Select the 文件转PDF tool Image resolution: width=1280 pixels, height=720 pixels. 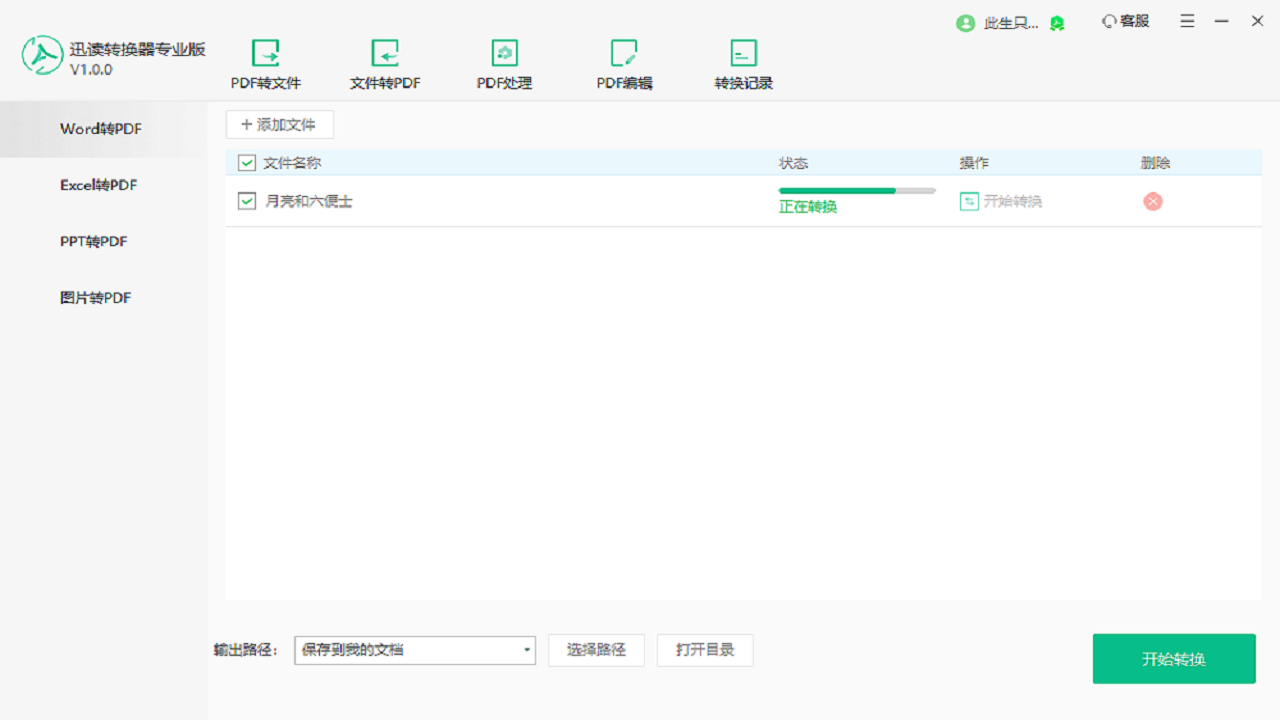tap(384, 62)
